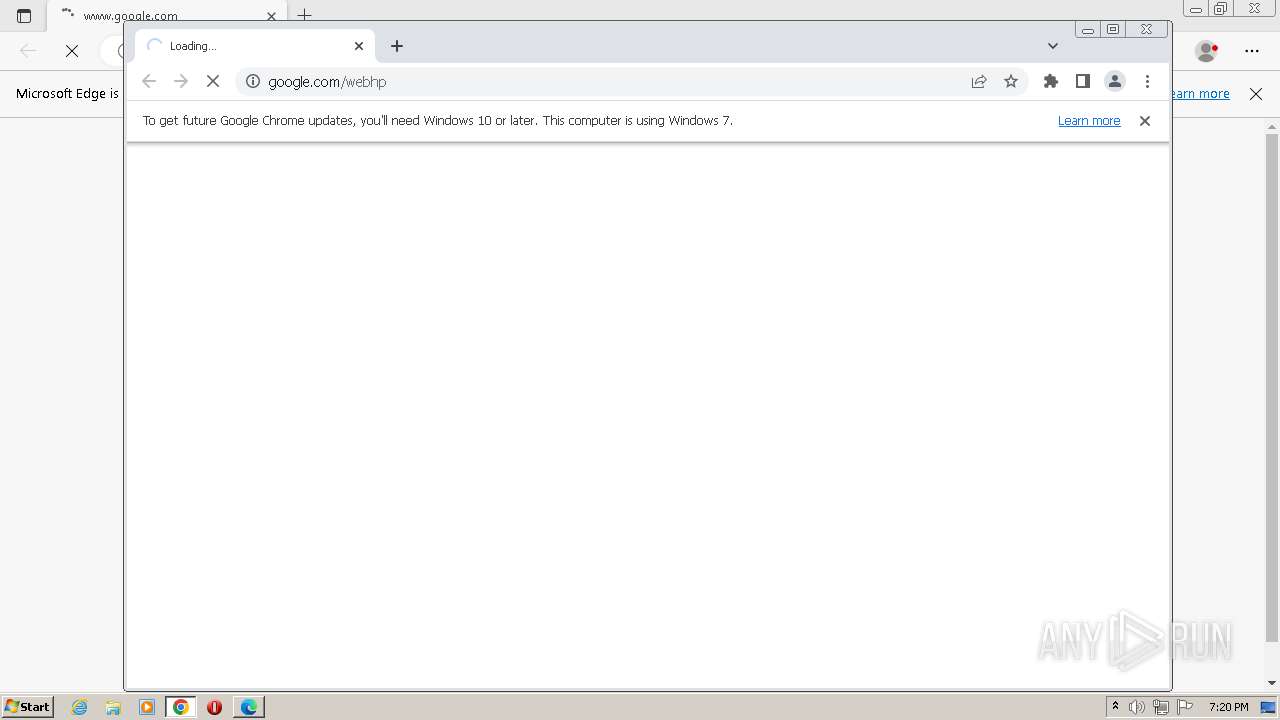1280x720 pixels.
Task: Bookmark this tab with star icon
Action: pos(1011,81)
